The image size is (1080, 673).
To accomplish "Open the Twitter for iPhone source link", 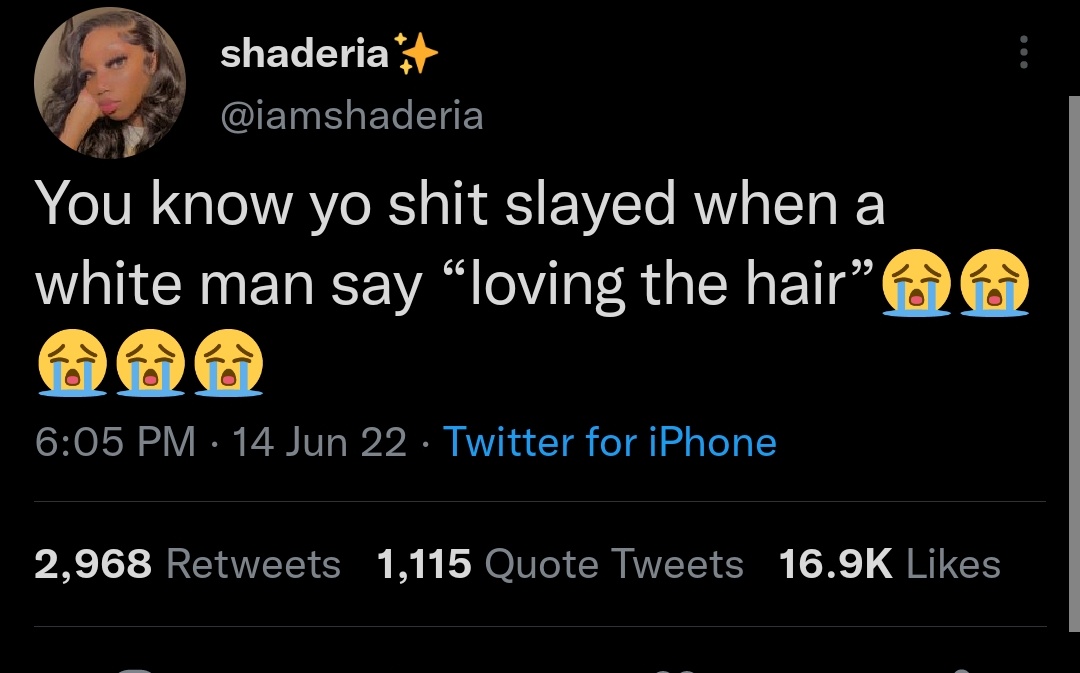I will click(610, 442).
